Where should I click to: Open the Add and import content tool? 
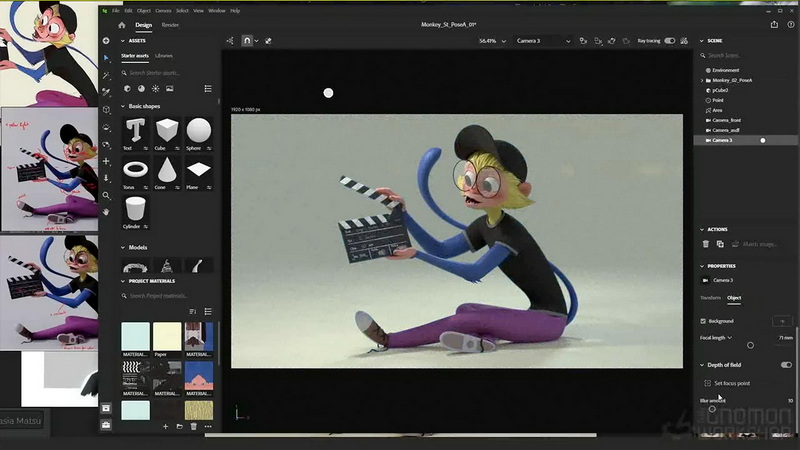(106, 40)
